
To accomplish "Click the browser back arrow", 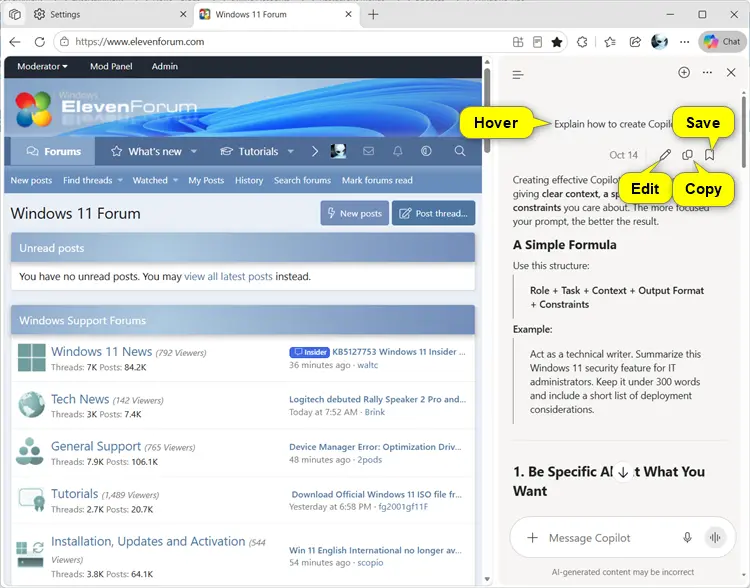I will point(15,42).
